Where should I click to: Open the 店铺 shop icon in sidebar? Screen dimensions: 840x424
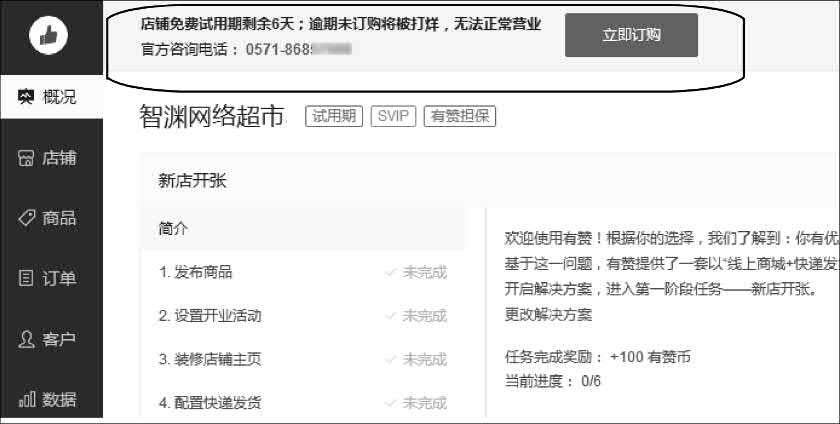(26, 158)
